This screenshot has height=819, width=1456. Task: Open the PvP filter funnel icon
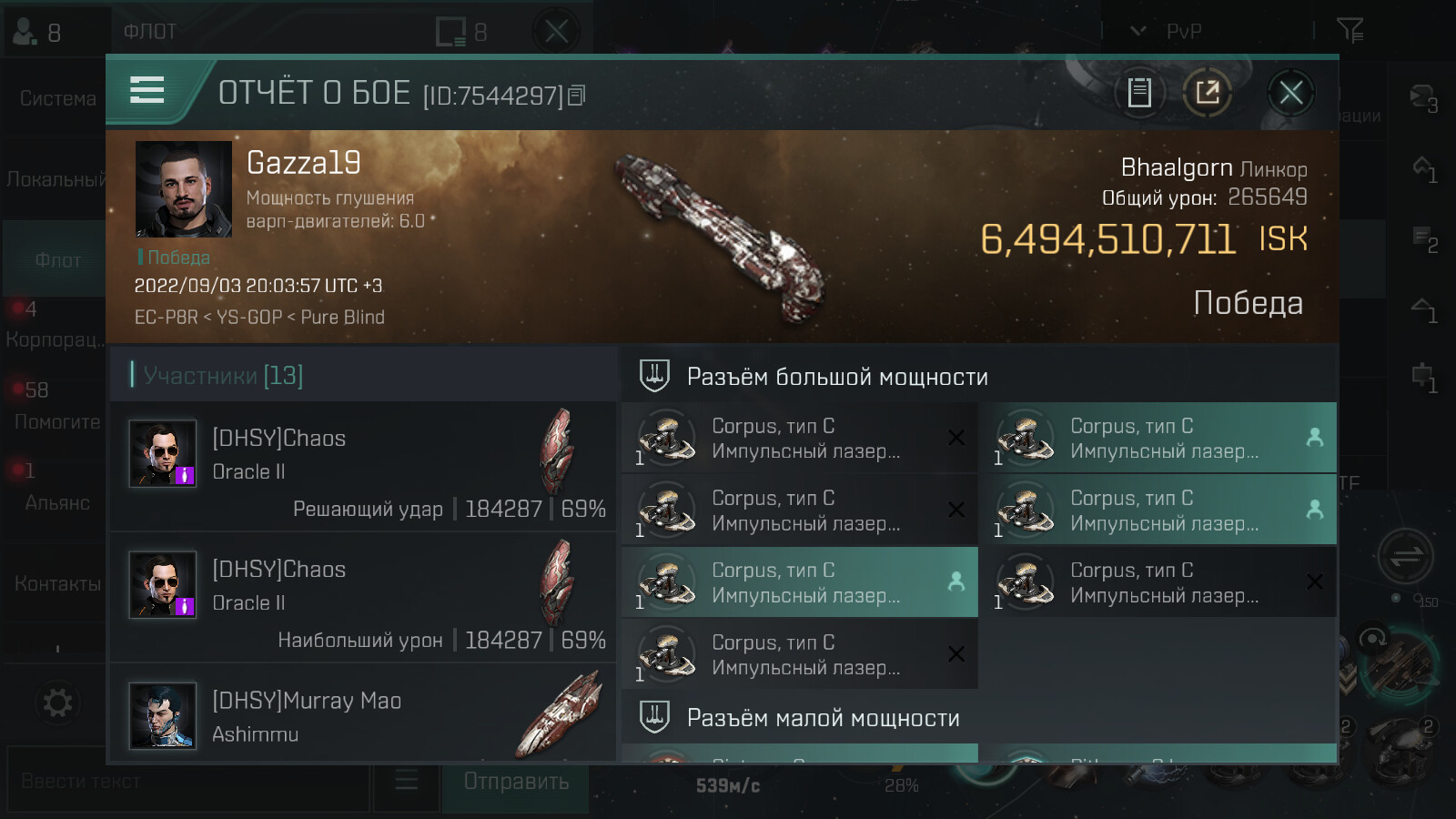click(x=1350, y=31)
